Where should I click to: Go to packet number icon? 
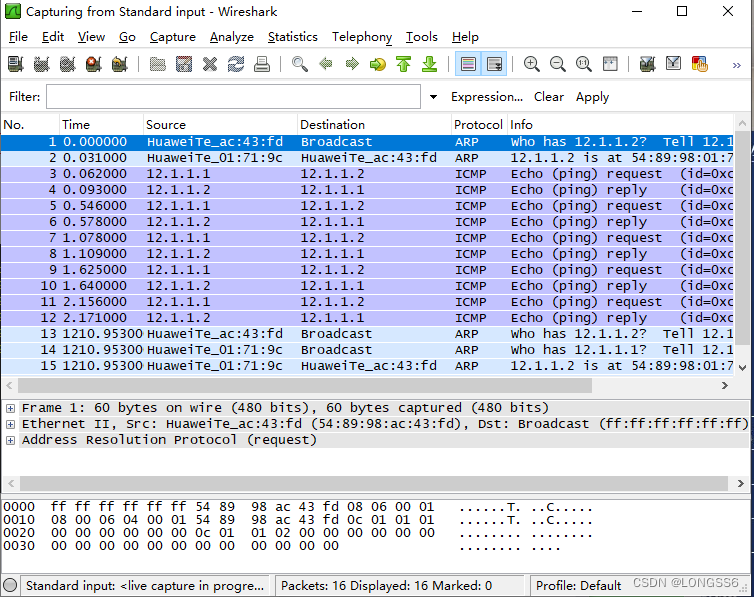coord(378,64)
